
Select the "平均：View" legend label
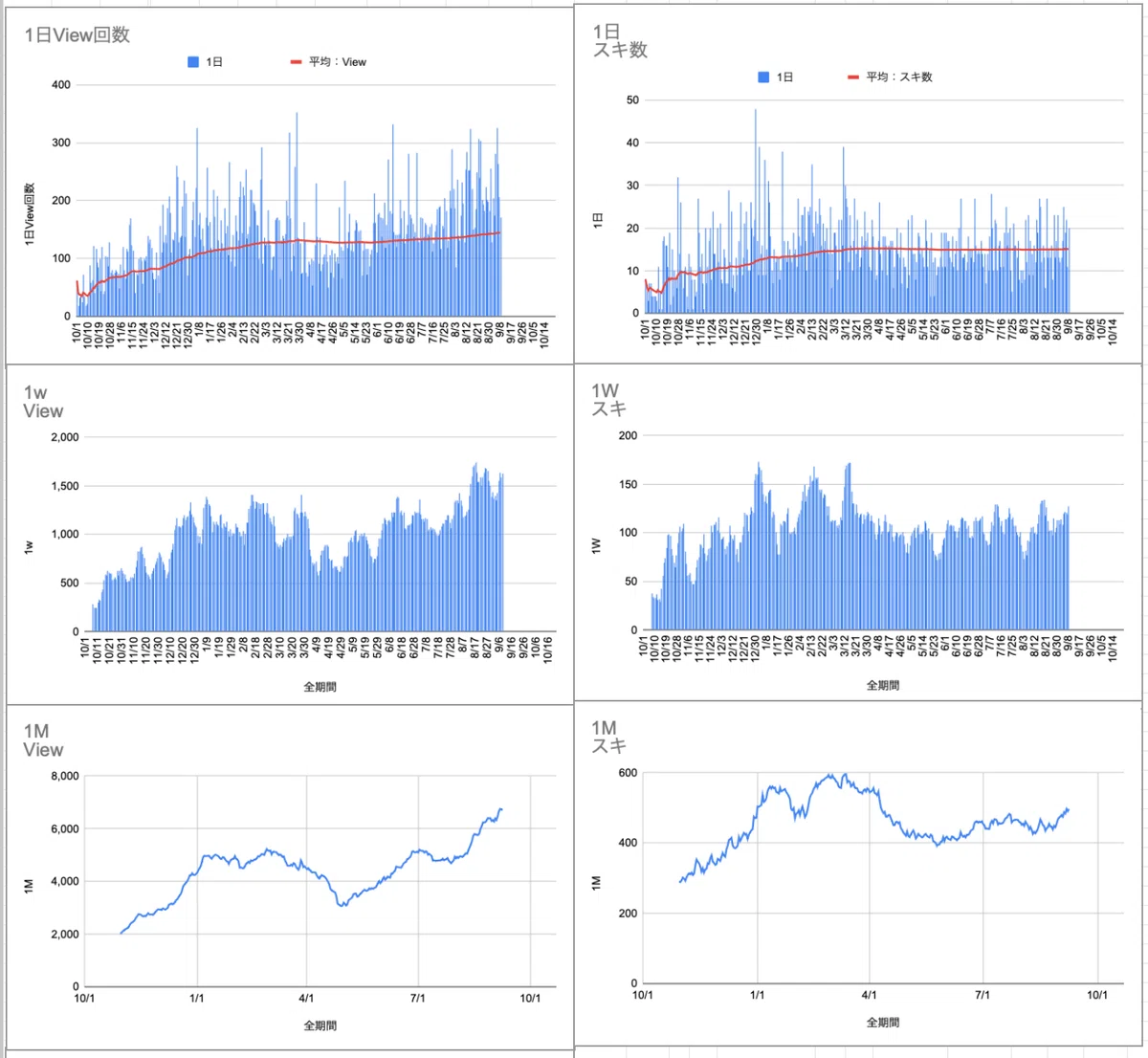click(338, 62)
